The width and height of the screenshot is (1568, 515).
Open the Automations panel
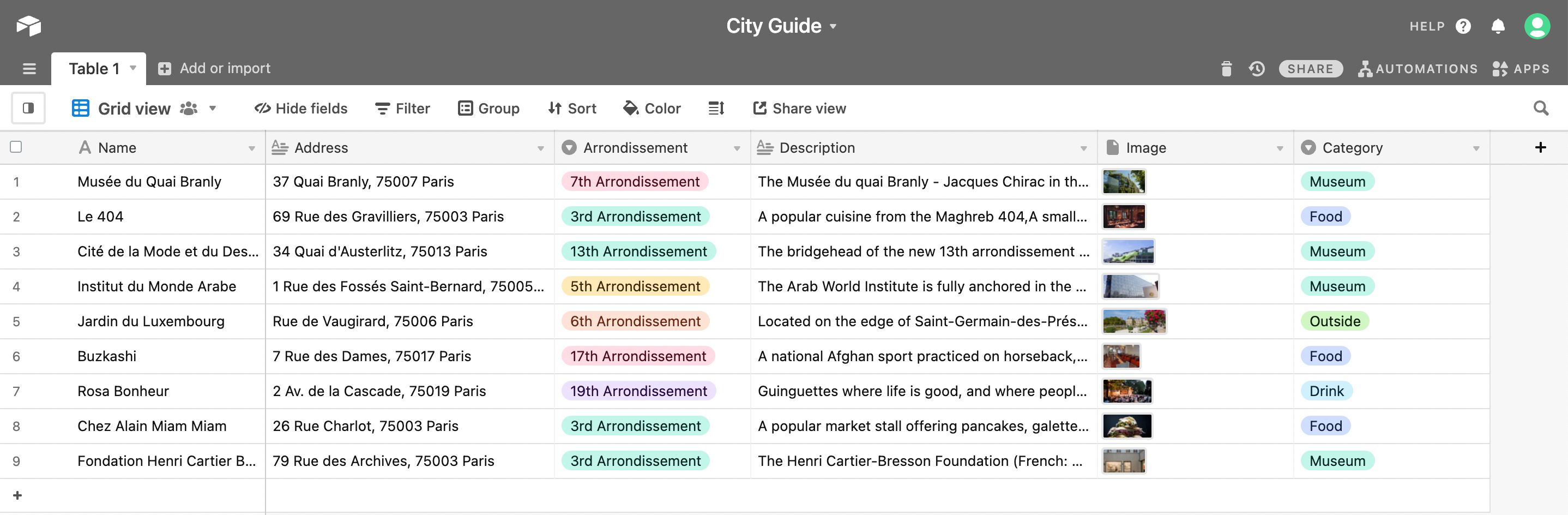click(1418, 68)
